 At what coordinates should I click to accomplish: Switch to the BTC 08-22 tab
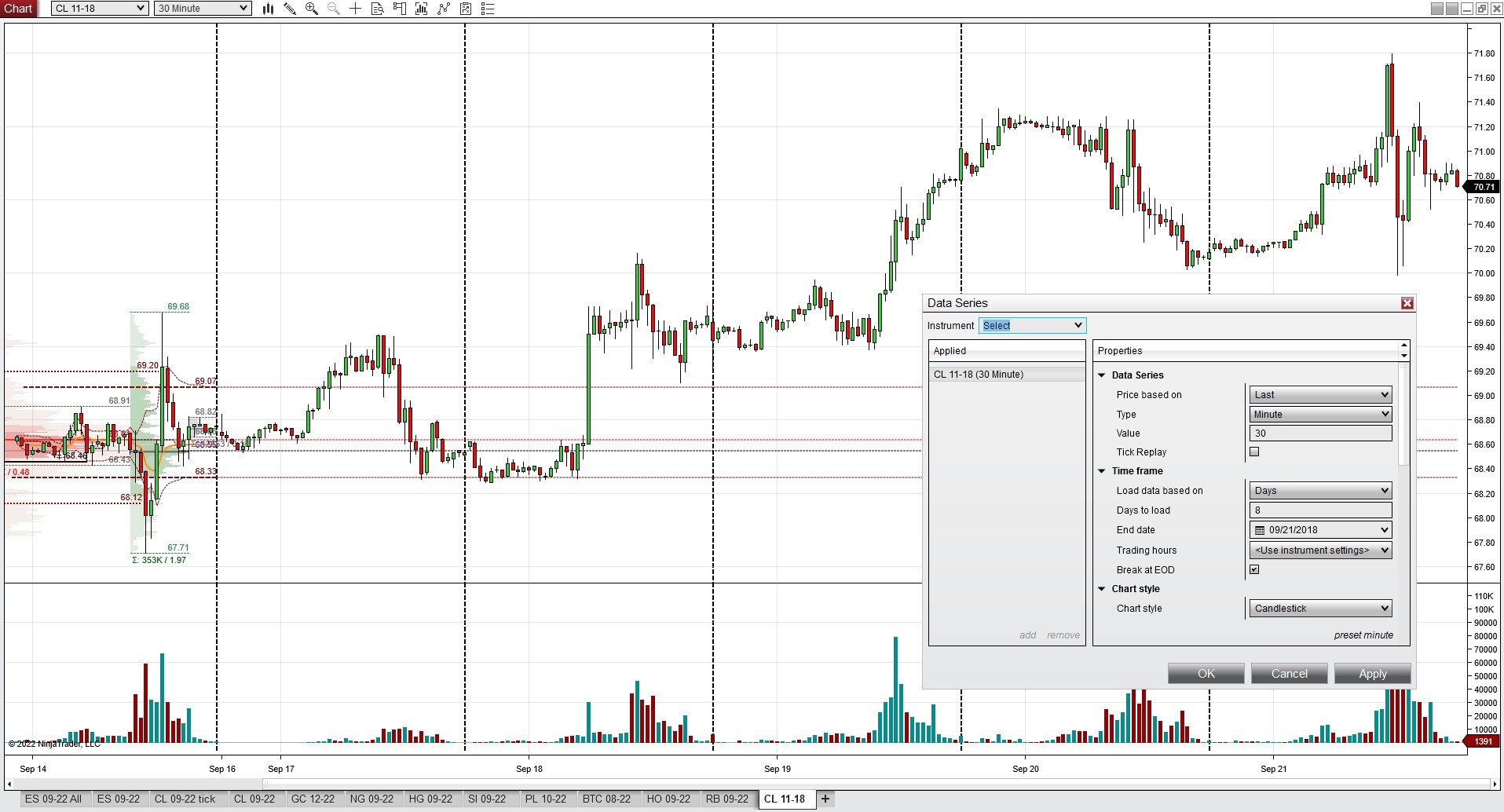[x=606, y=799]
